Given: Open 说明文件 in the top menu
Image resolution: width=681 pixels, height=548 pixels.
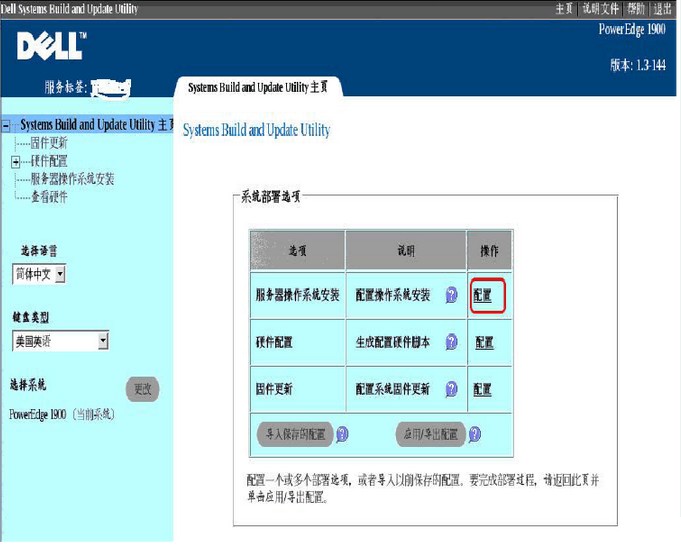Looking at the screenshot, I should click(x=600, y=8).
